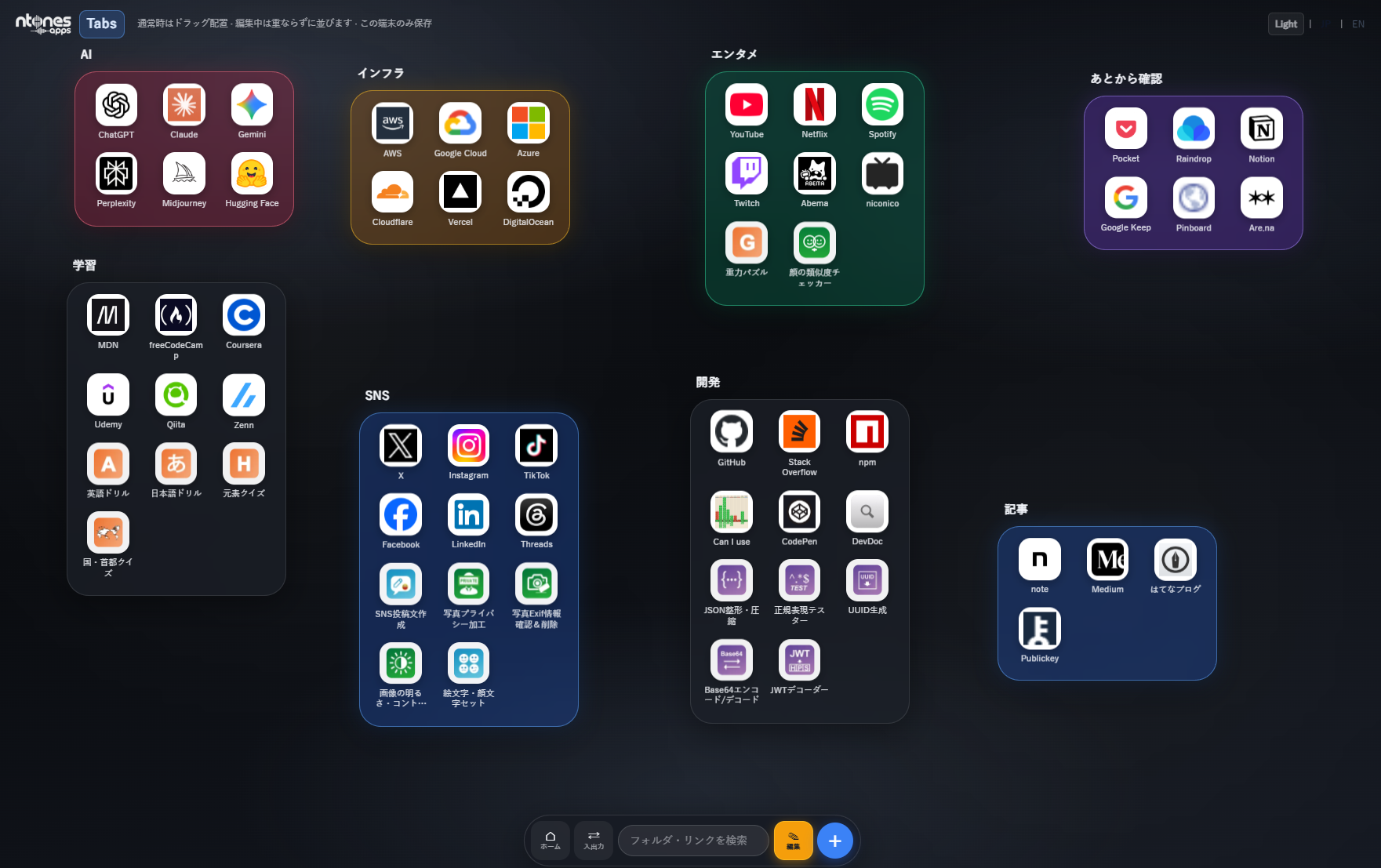Open the Udemy icon
The image size is (1381, 868).
[x=108, y=395]
